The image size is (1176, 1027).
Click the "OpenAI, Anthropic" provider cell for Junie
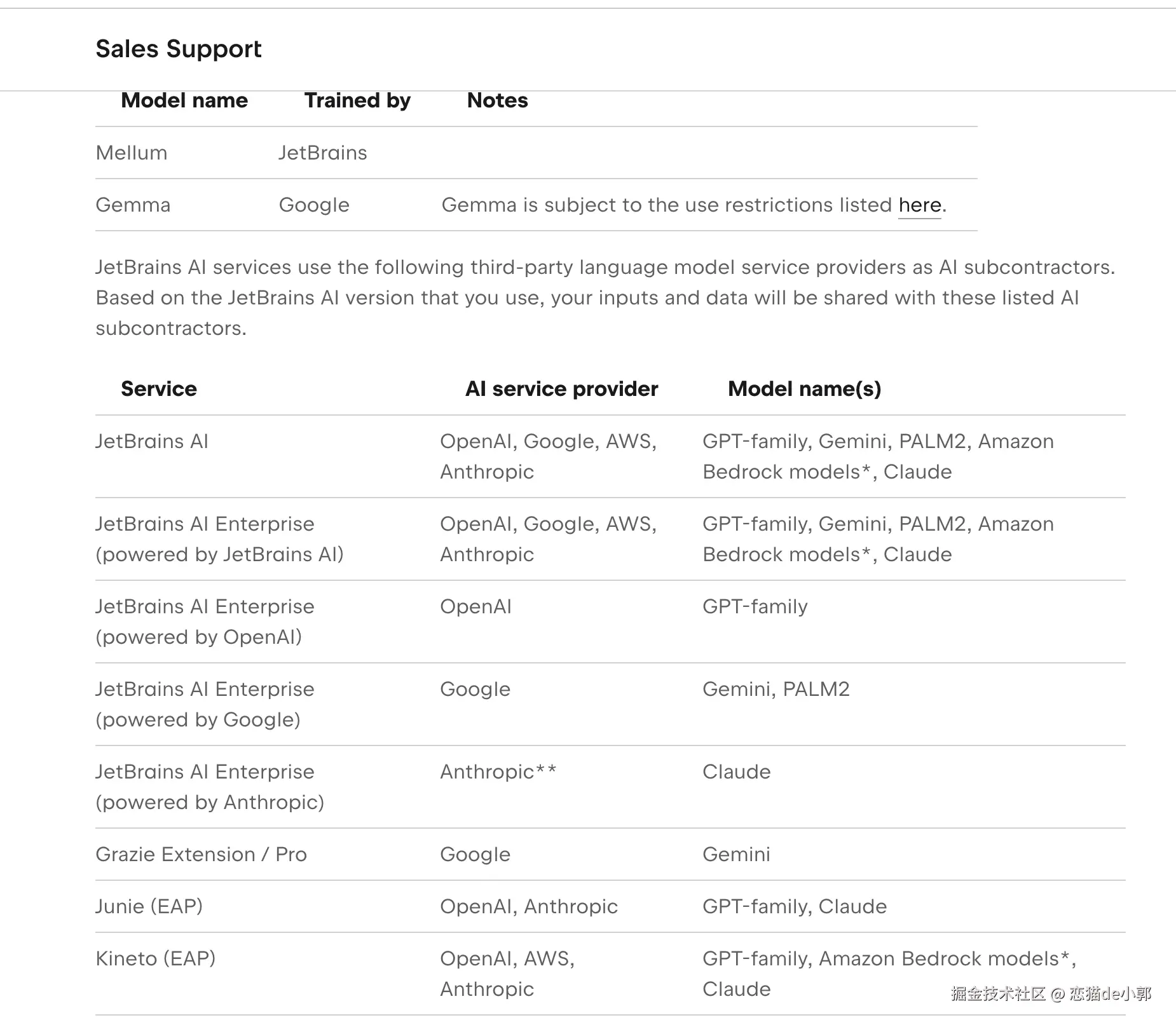tap(528, 907)
